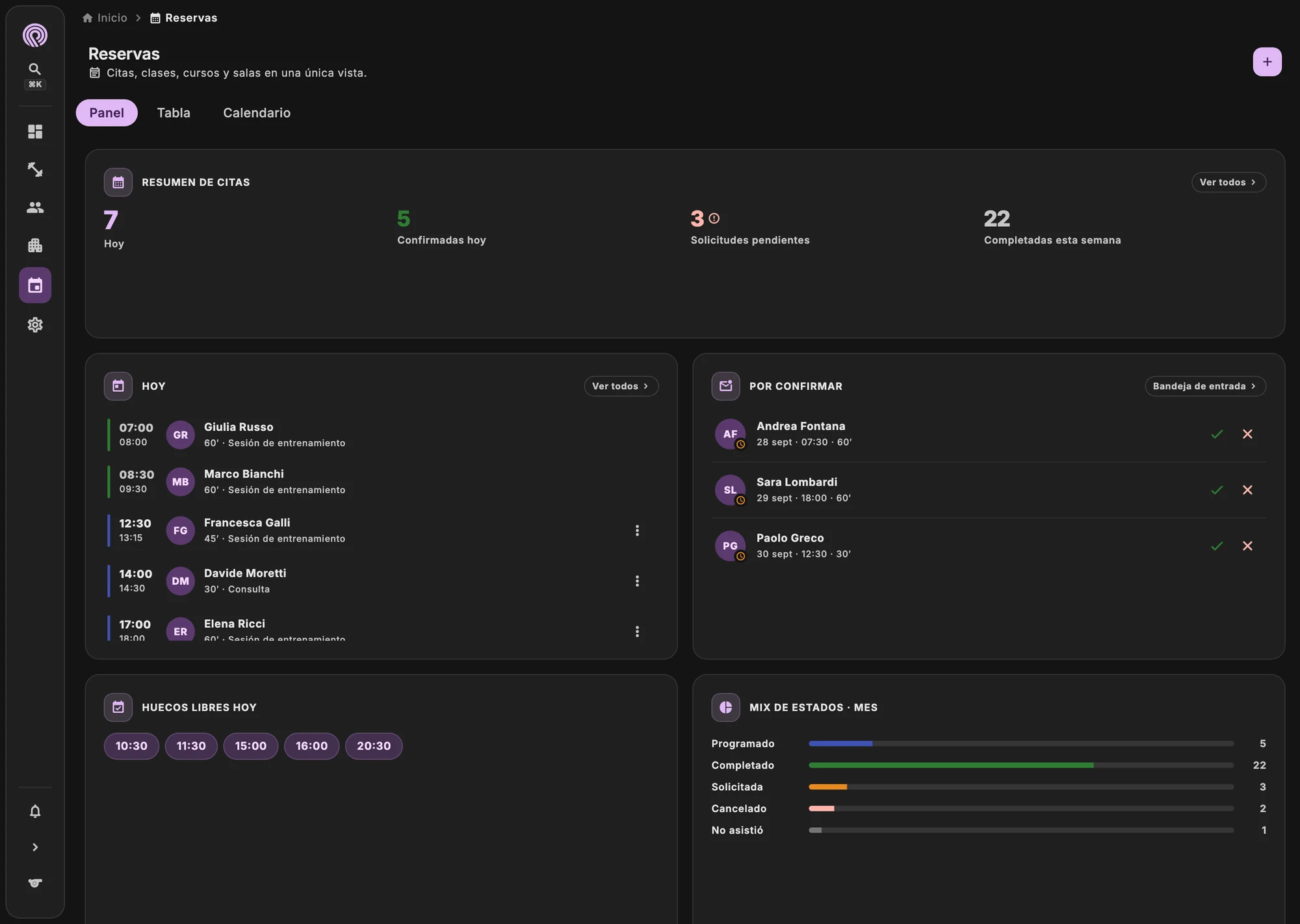Open the dashboard grid icon in sidebar
Screen dimensions: 1300x924
tap(35, 132)
